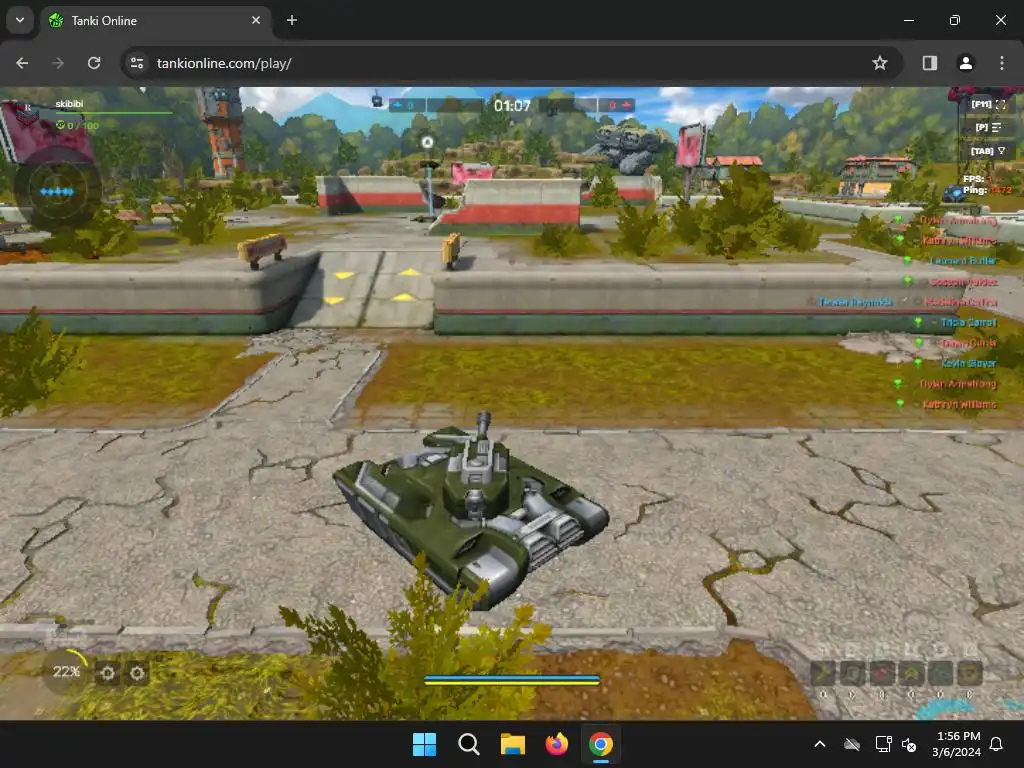This screenshot has width=1024, height=768.
Task: Activate the shield boosted armor supply
Action: pos(852,673)
